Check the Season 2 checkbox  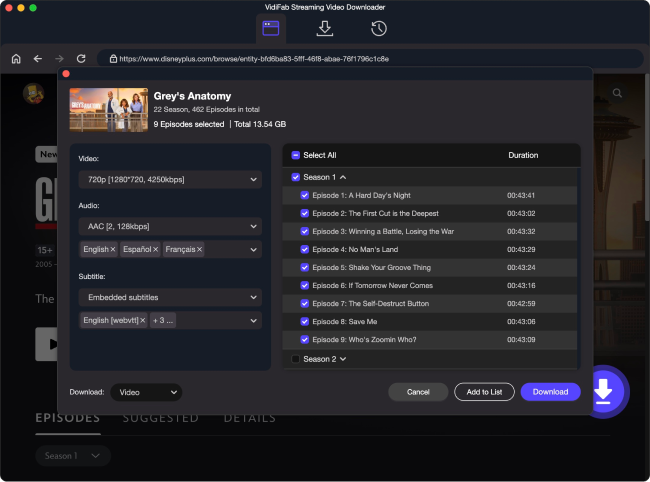pos(296,359)
